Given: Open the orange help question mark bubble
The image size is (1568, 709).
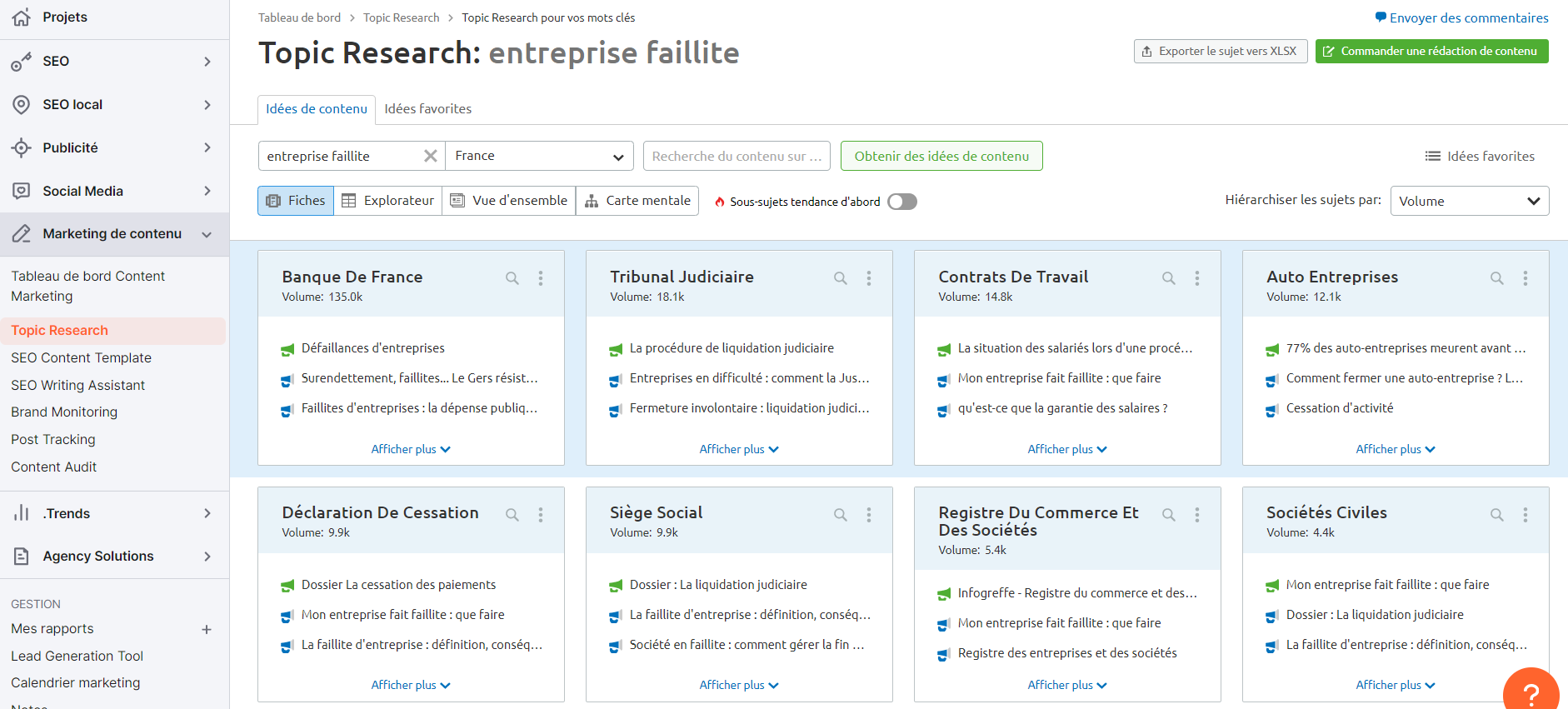Looking at the screenshot, I should 1531,692.
